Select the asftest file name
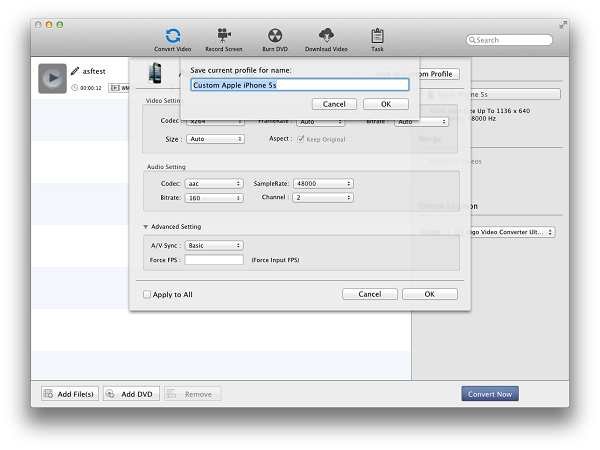This screenshot has height=450, width=600. pos(94,71)
